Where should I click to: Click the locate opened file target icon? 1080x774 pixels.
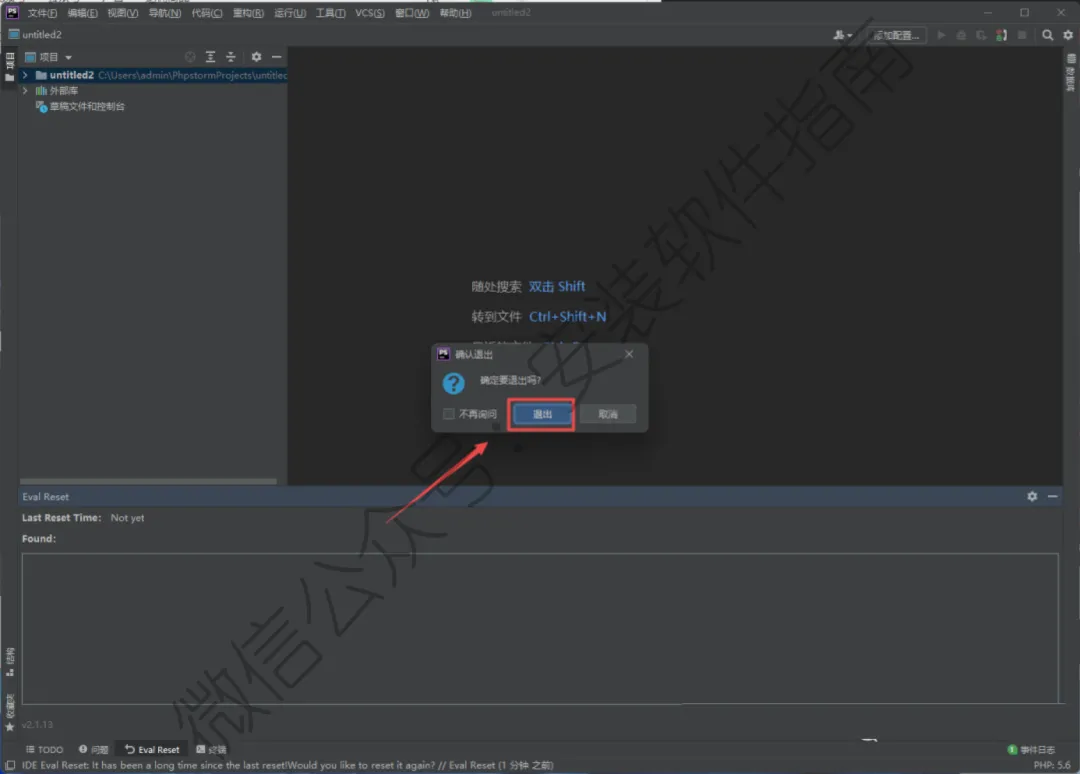[190, 57]
